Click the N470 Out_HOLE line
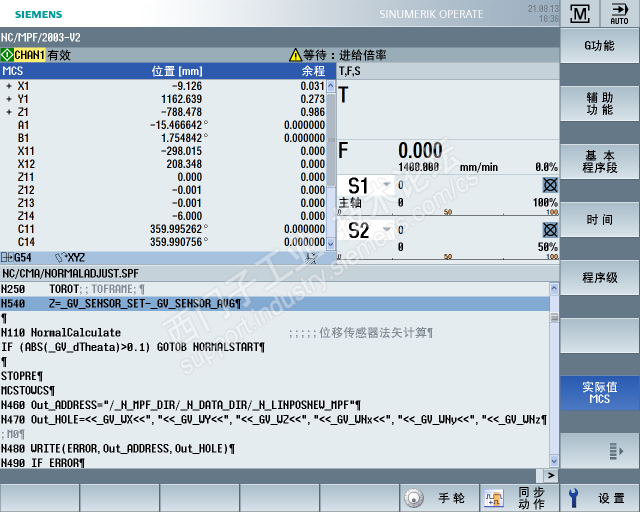Viewport: 640px width, 512px height. click(274, 420)
